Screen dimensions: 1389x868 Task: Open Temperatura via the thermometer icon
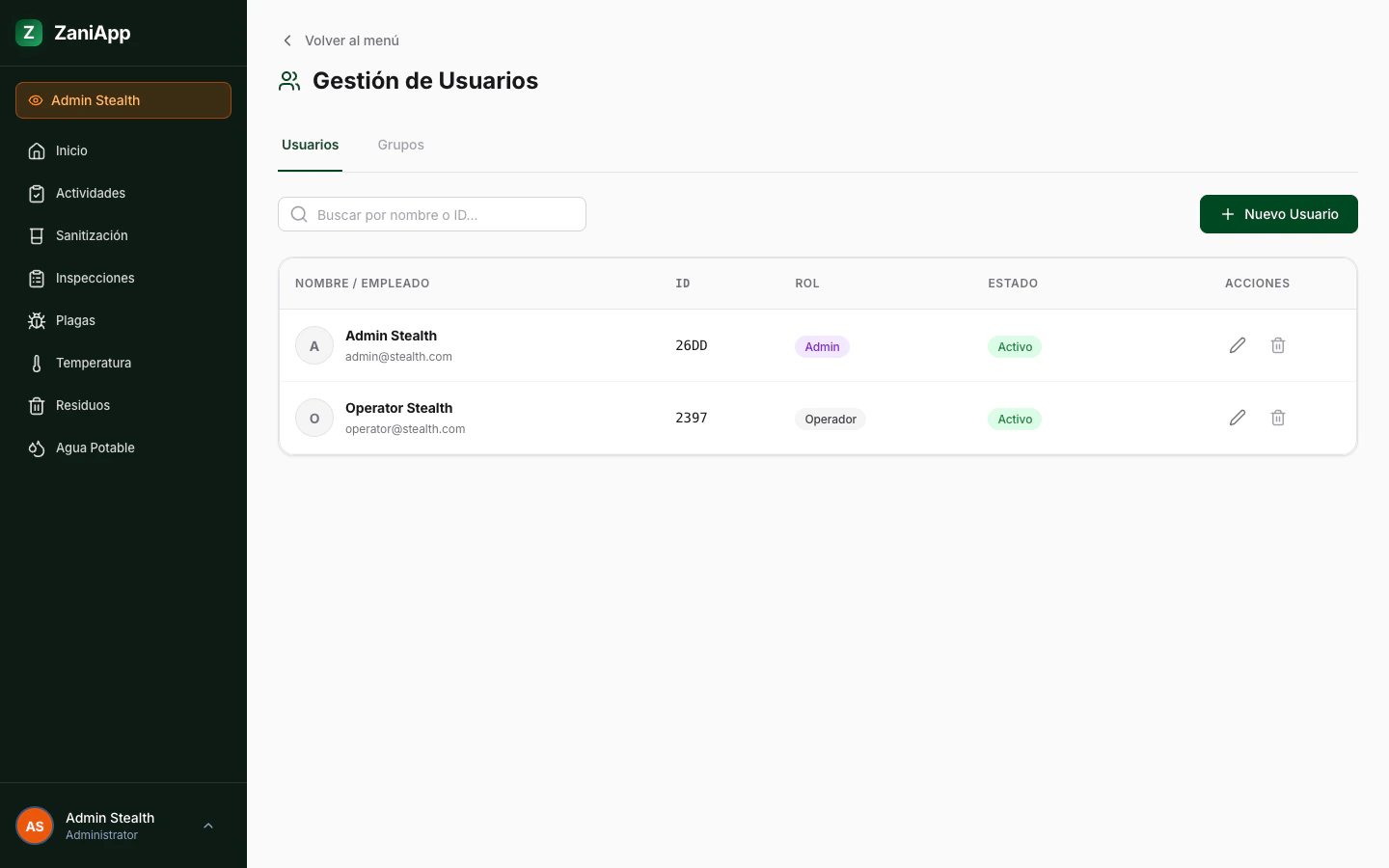(x=37, y=363)
